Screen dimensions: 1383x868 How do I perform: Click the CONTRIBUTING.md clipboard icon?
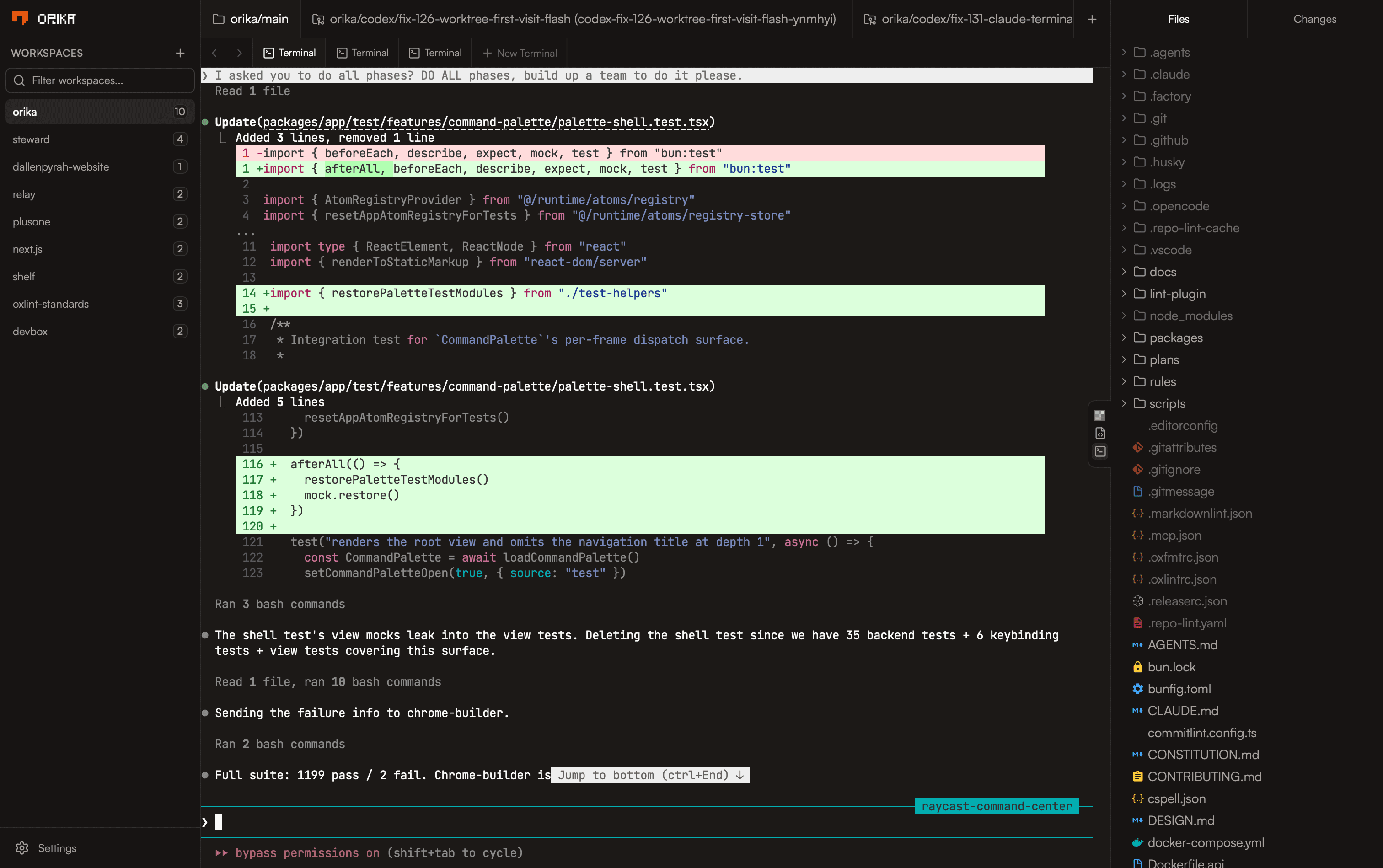[1137, 777]
